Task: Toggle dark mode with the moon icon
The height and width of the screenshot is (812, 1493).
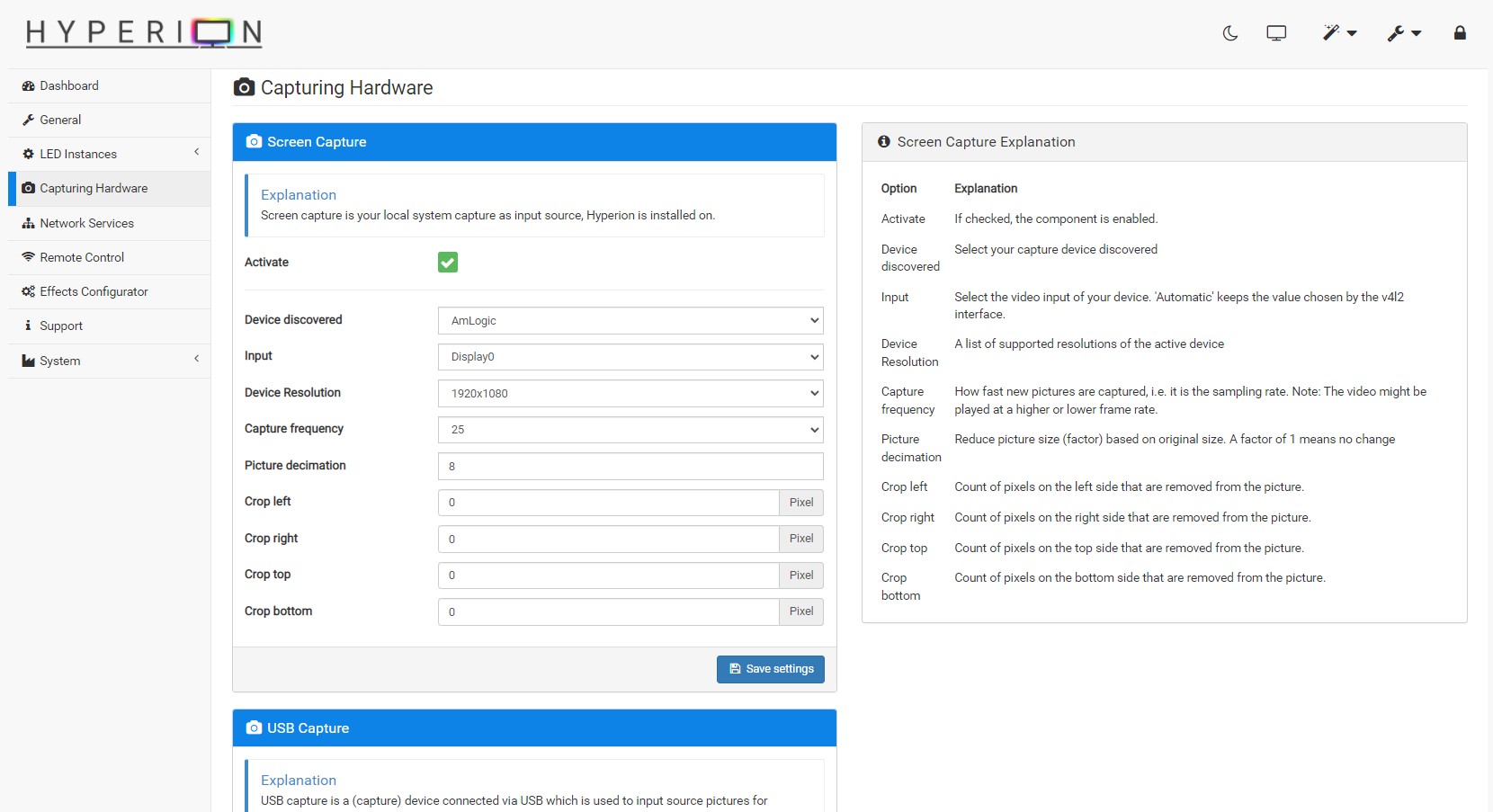Action: tap(1230, 33)
